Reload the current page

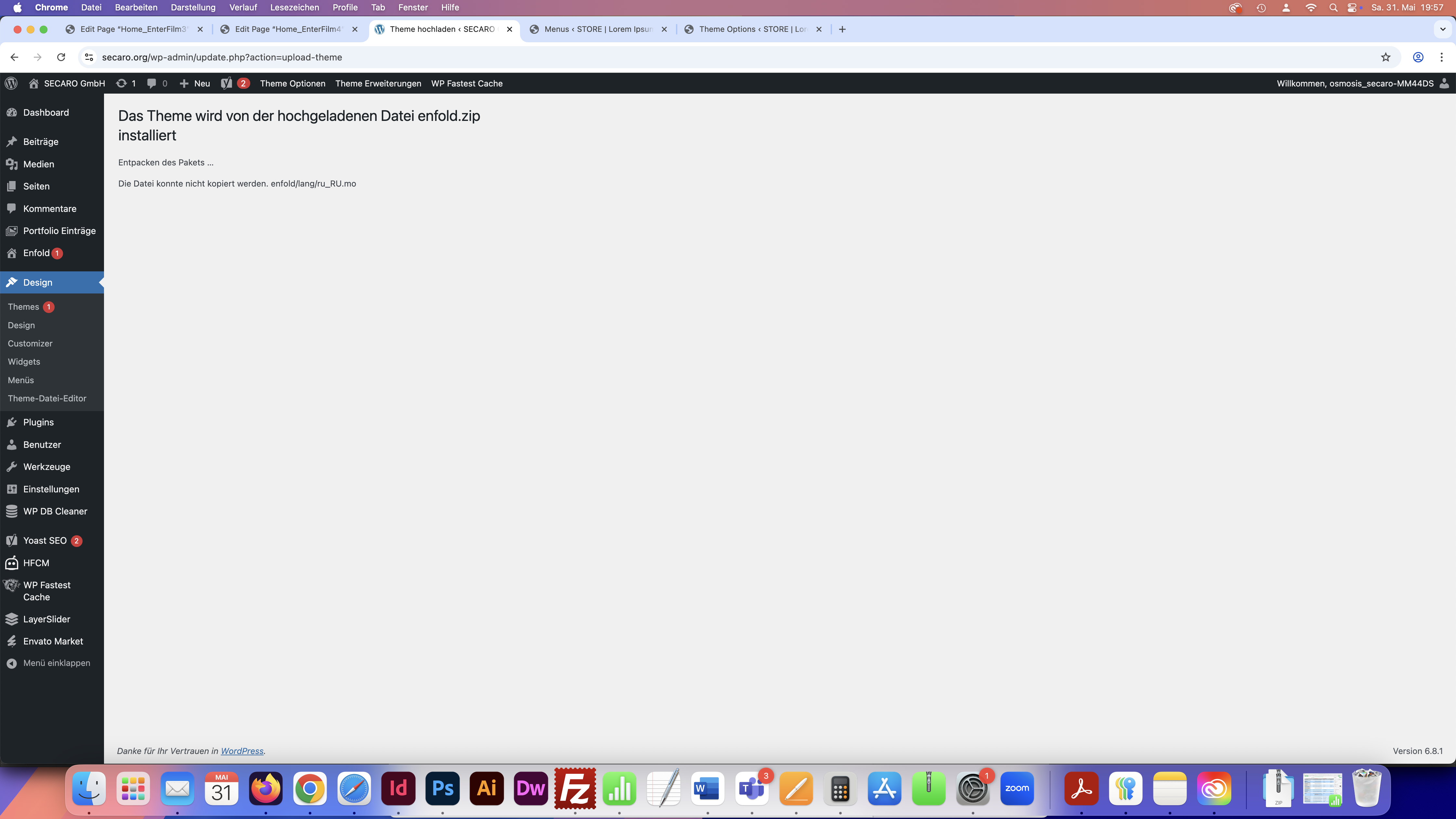pyautogui.click(x=61, y=57)
